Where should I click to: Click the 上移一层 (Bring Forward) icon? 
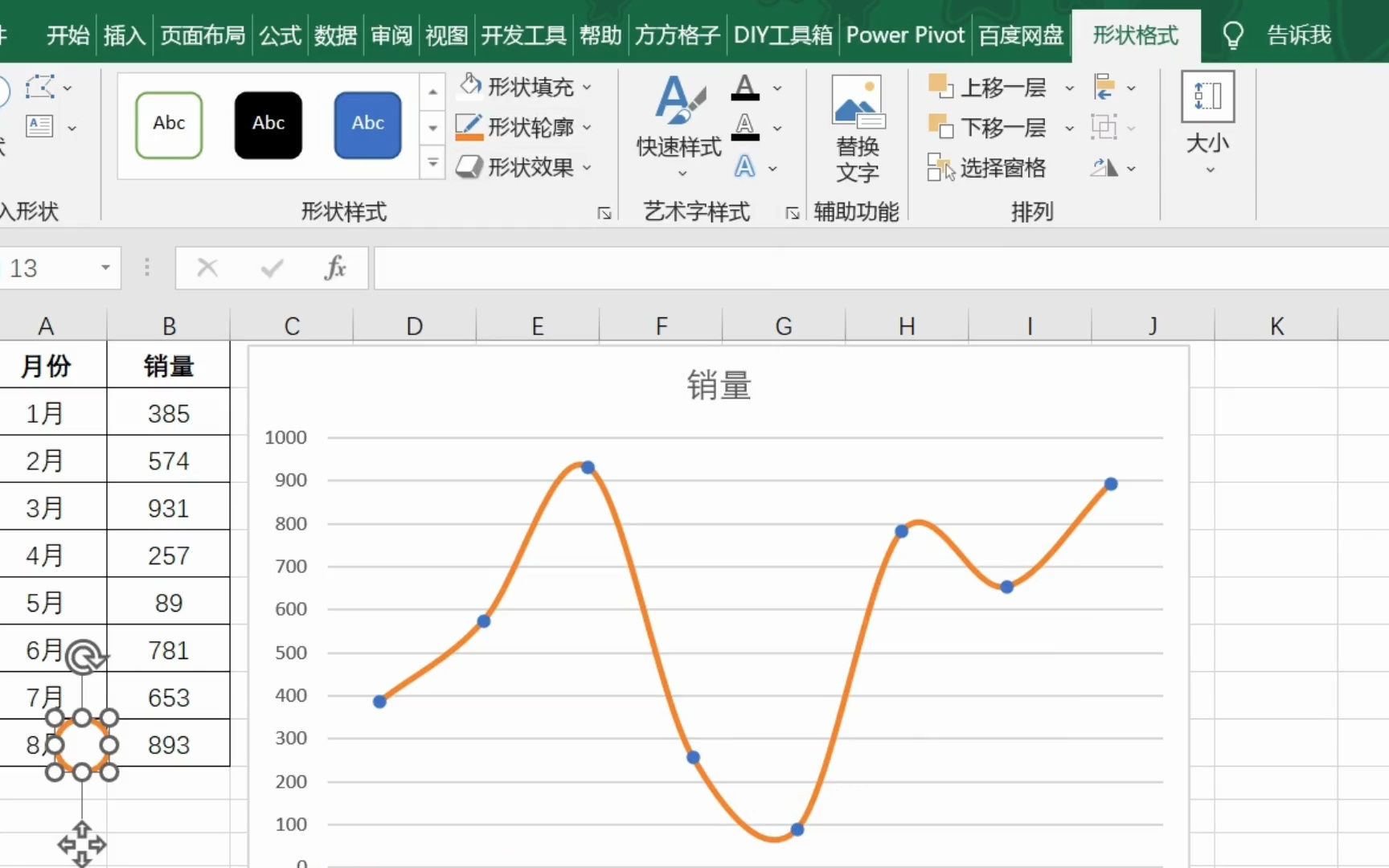pyautogui.click(x=940, y=86)
